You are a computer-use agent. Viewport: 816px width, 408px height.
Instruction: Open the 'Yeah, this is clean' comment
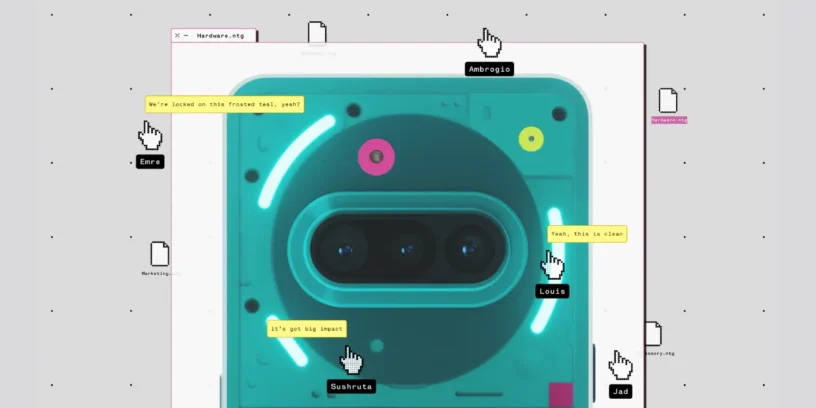pyautogui.click(x=586, y=234)
